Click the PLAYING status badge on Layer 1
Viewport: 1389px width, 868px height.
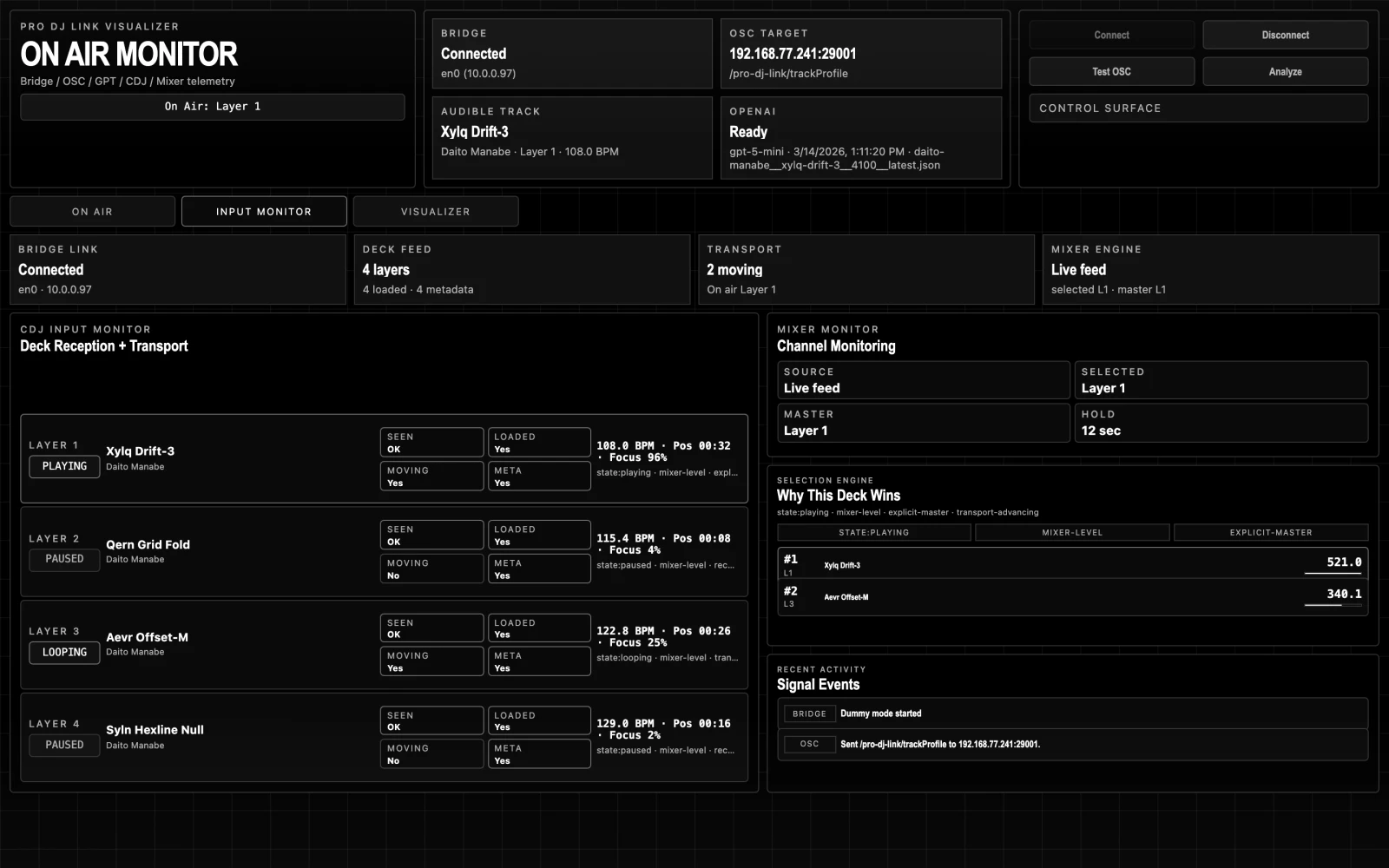coord(63,466)
